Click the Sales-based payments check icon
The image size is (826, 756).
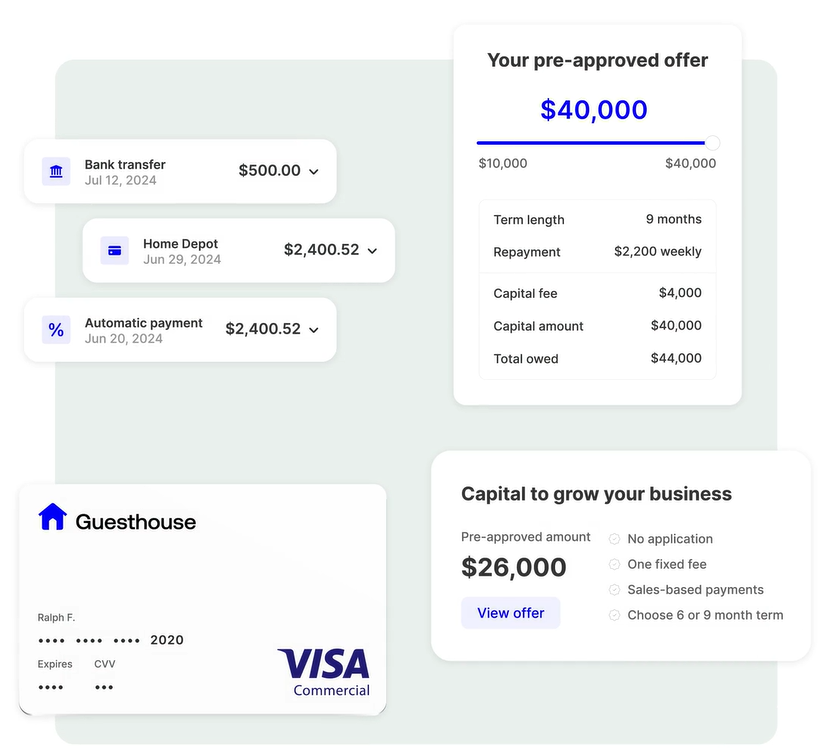tap(614, 590)
